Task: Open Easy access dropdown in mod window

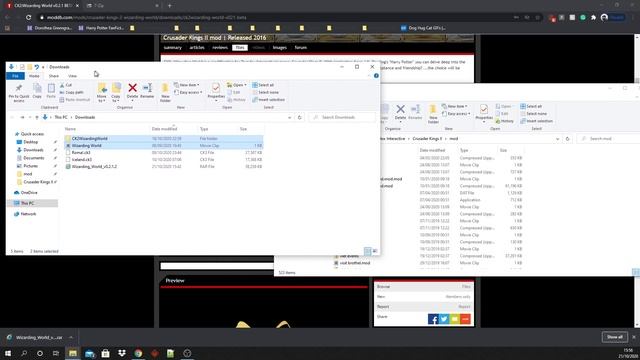Action: click(456, 114)
